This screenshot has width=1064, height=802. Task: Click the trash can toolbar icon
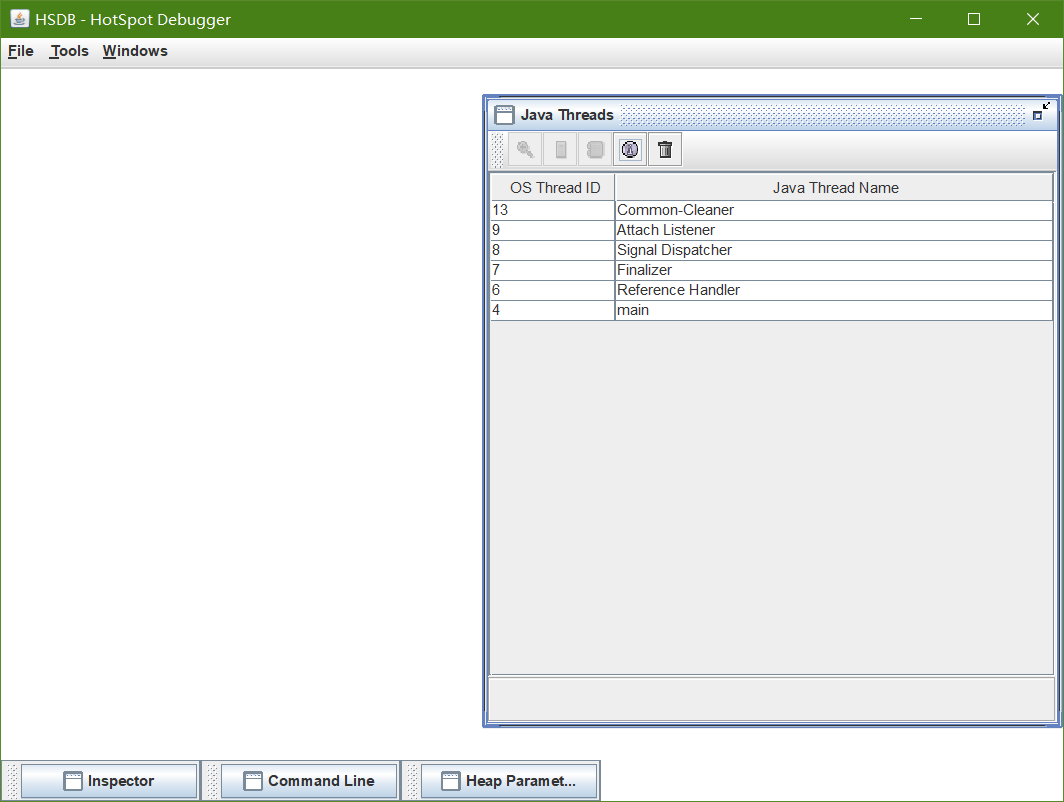pyautogui.click(x=665, y=149)
